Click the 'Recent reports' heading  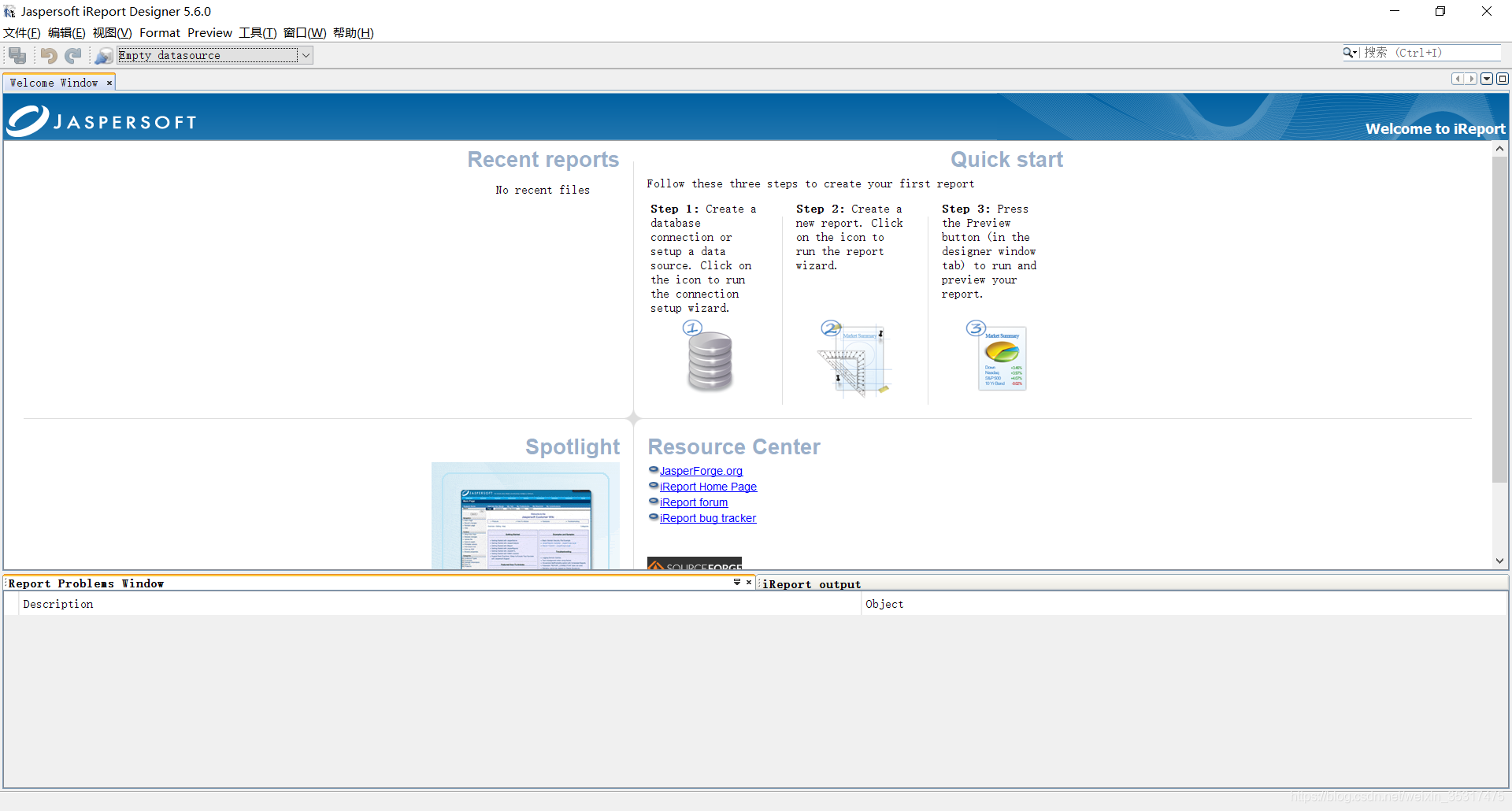[x=543, y=160]
